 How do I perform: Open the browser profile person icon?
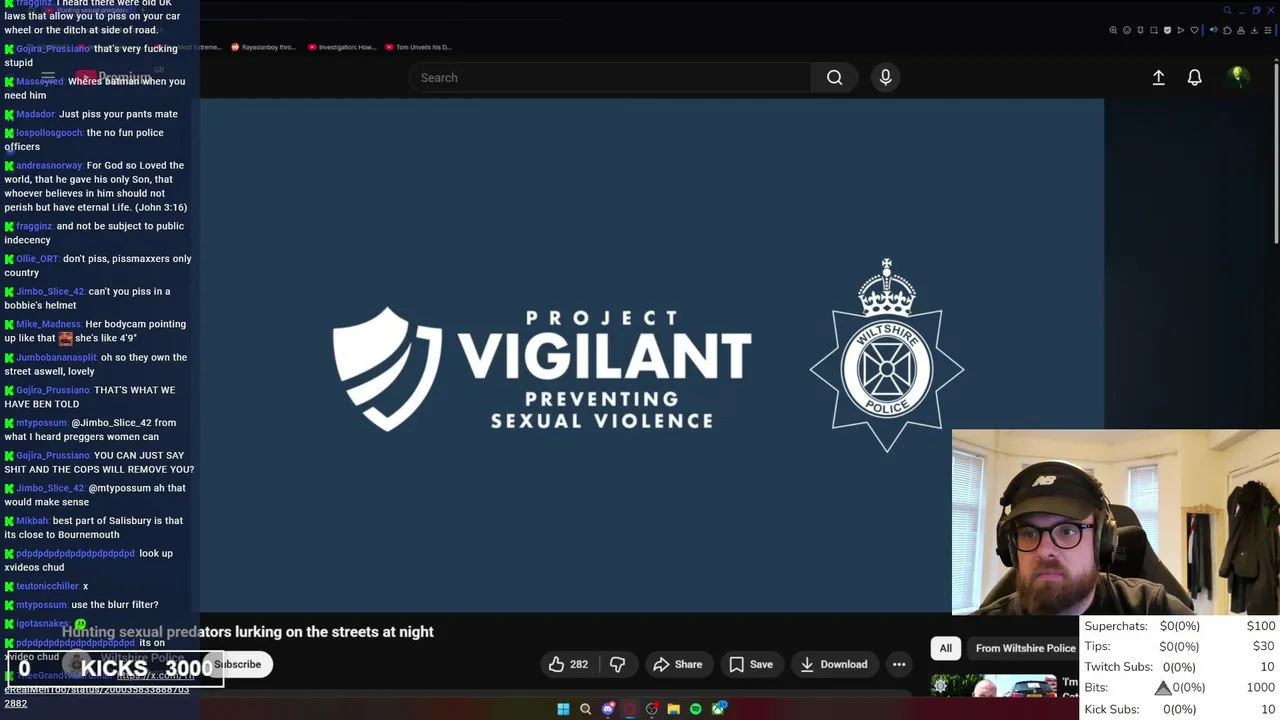(x=1241, y=30)
